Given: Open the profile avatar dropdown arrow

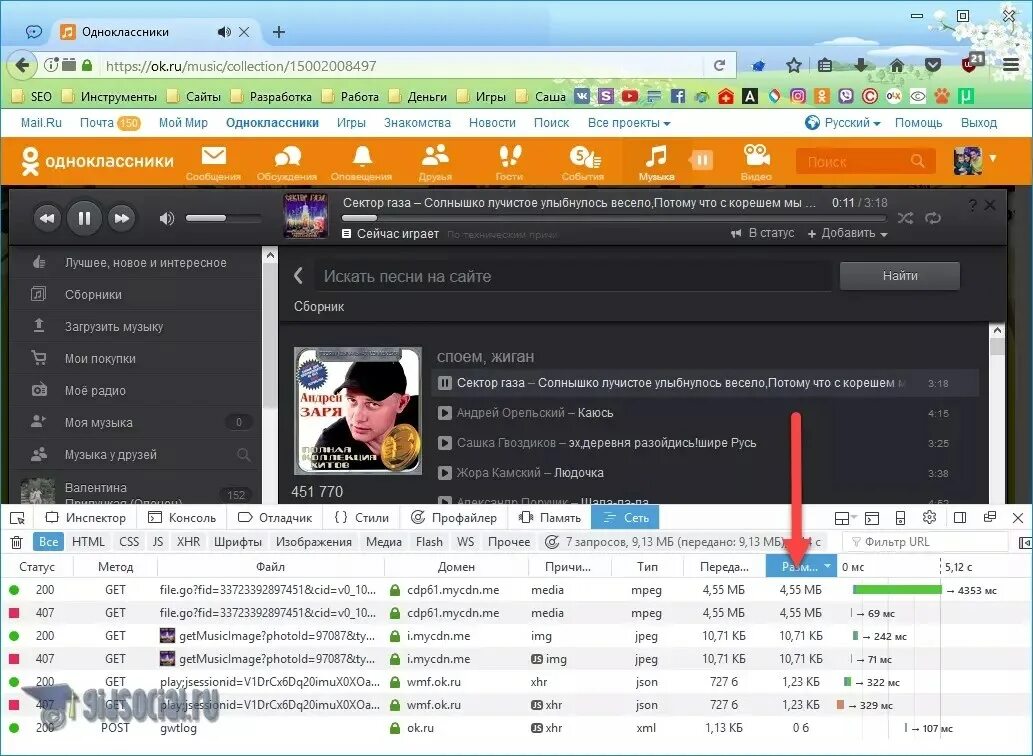Looking at the screenshot, I should 993,158.
